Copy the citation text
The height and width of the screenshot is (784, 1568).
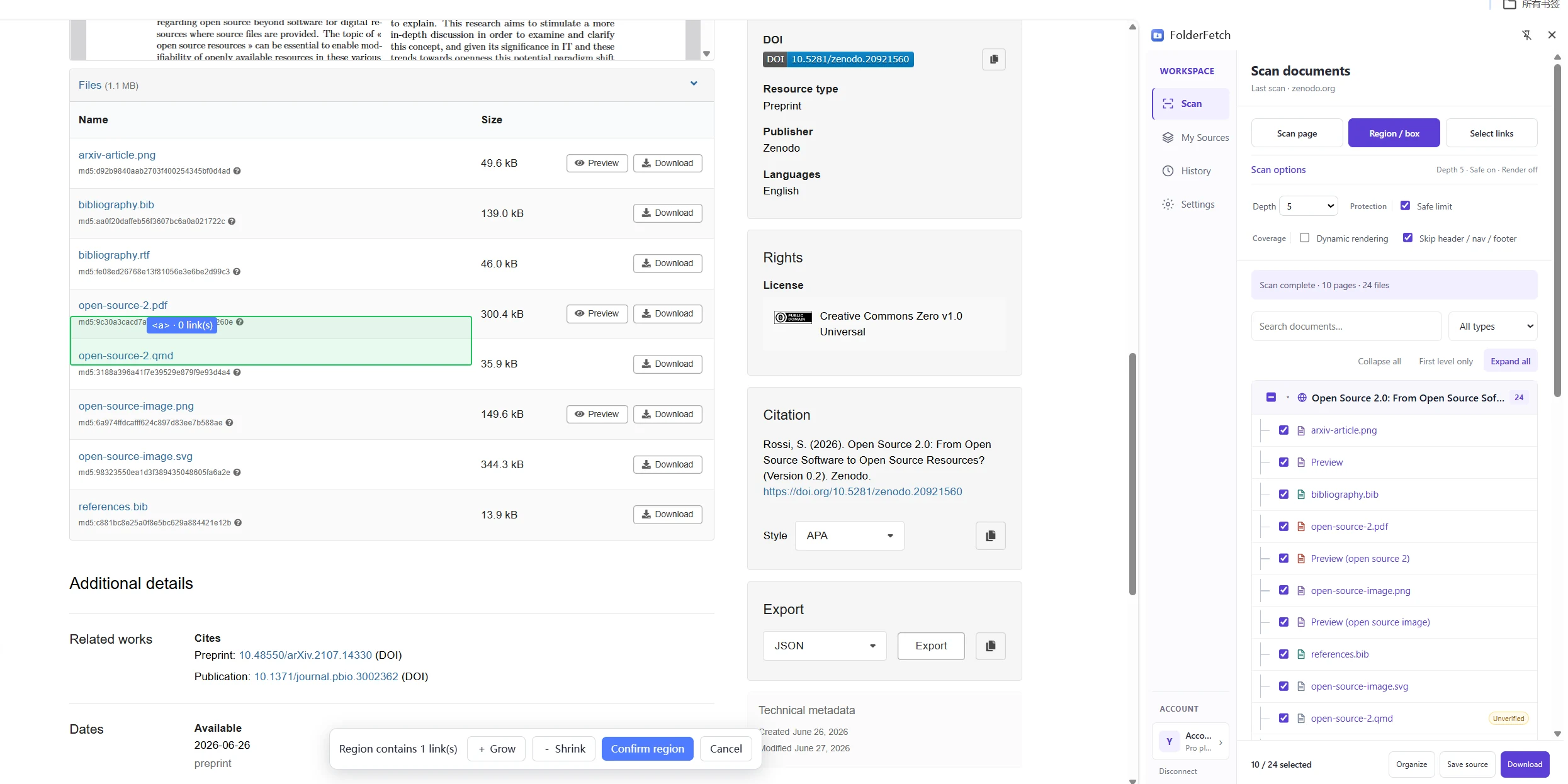point(990,535)
